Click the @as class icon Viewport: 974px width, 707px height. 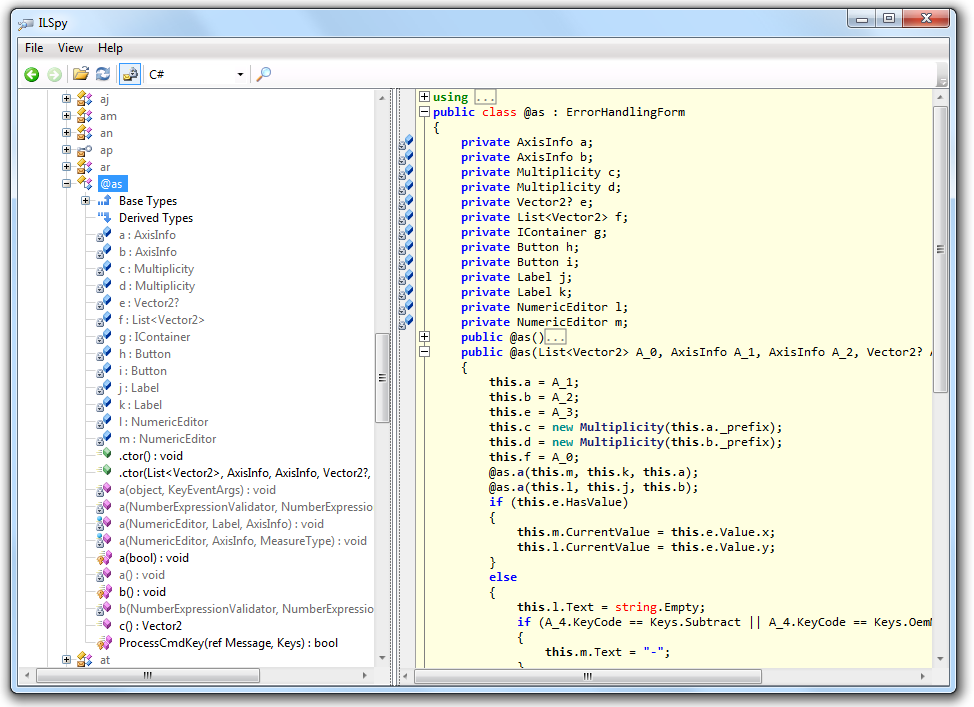(x=84, y=183)
